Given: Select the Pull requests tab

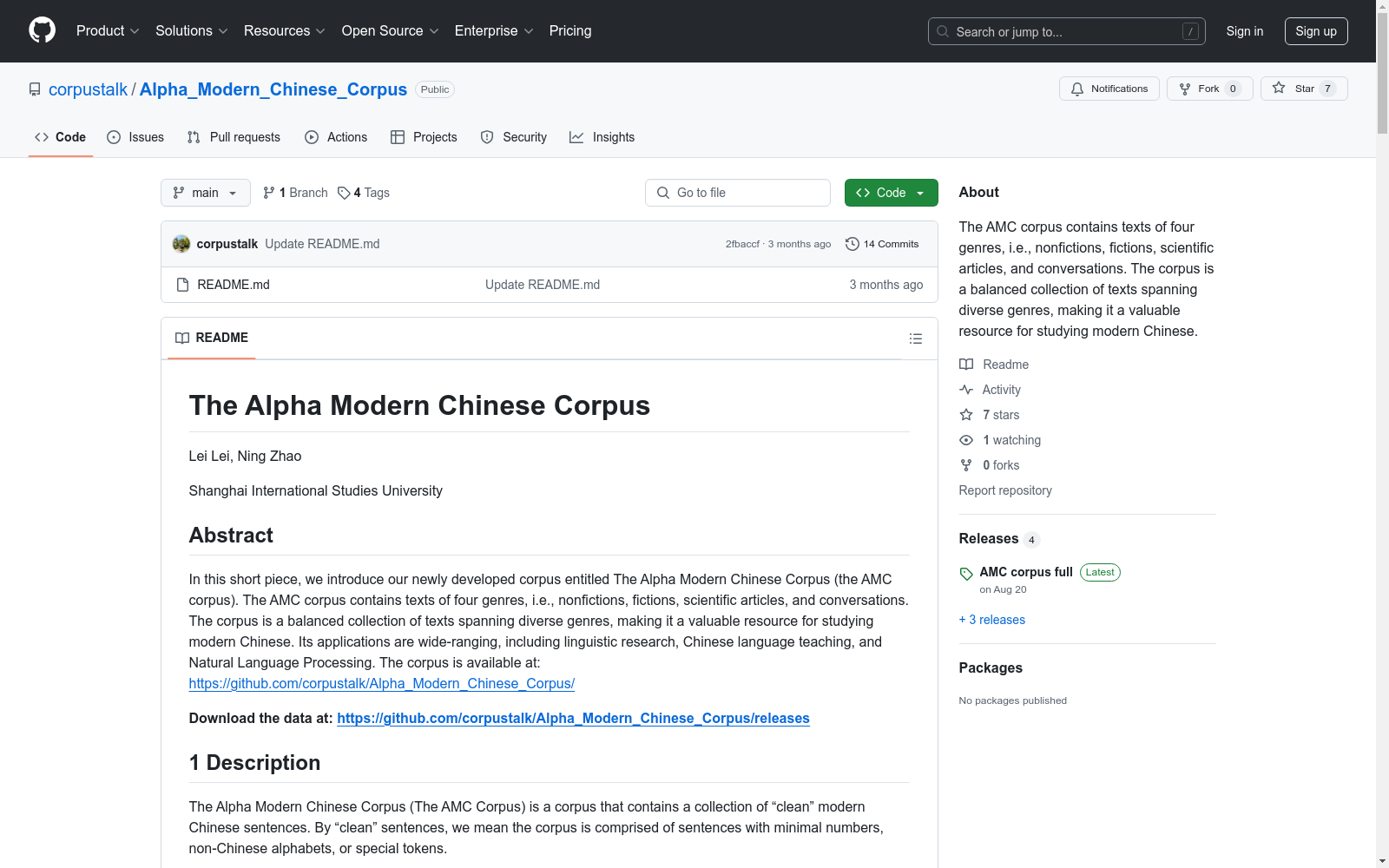Looking at the screenshot, I should coord(234,137).
